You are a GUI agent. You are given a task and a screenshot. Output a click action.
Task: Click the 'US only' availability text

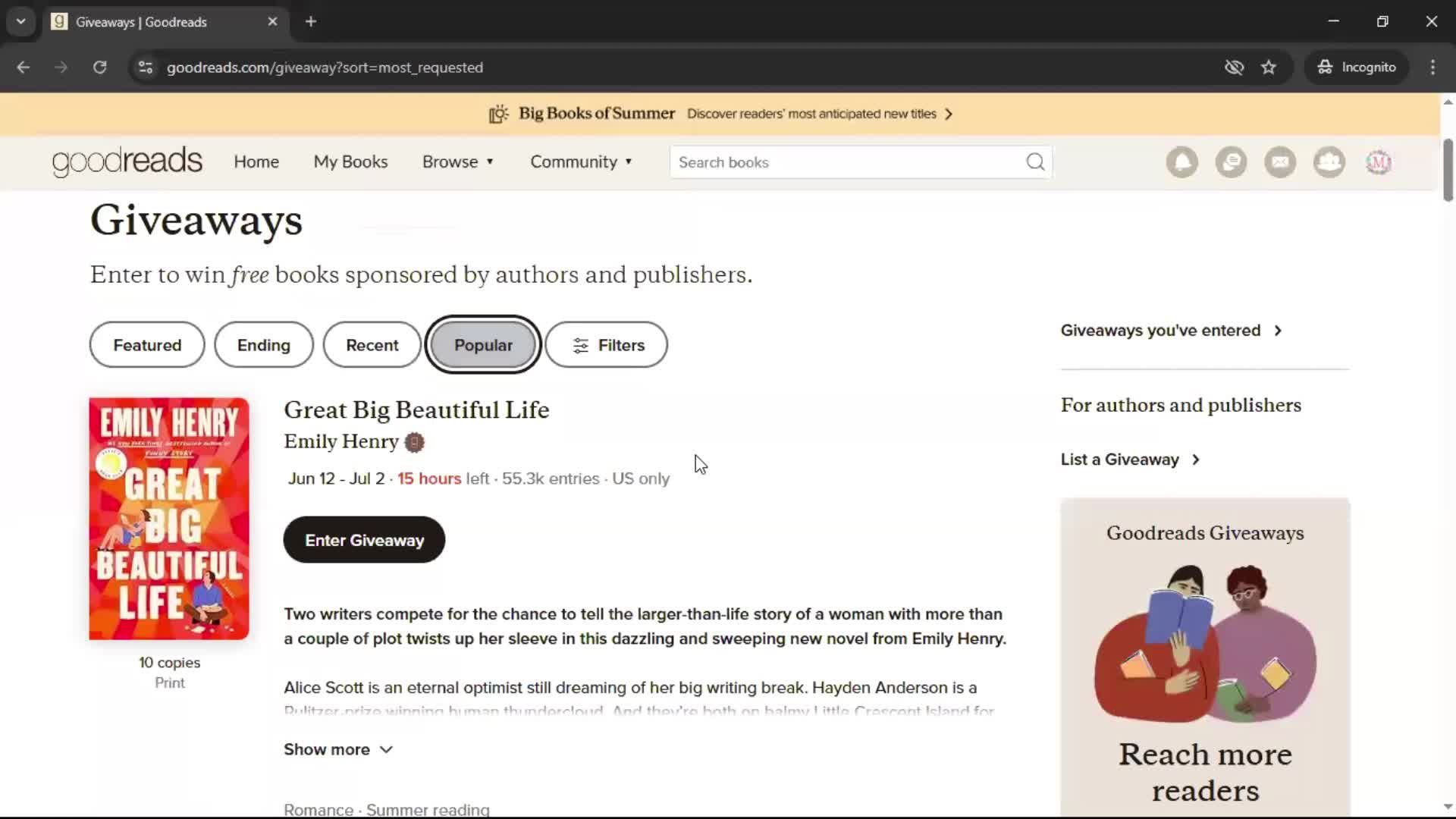[x=641, y=479]
